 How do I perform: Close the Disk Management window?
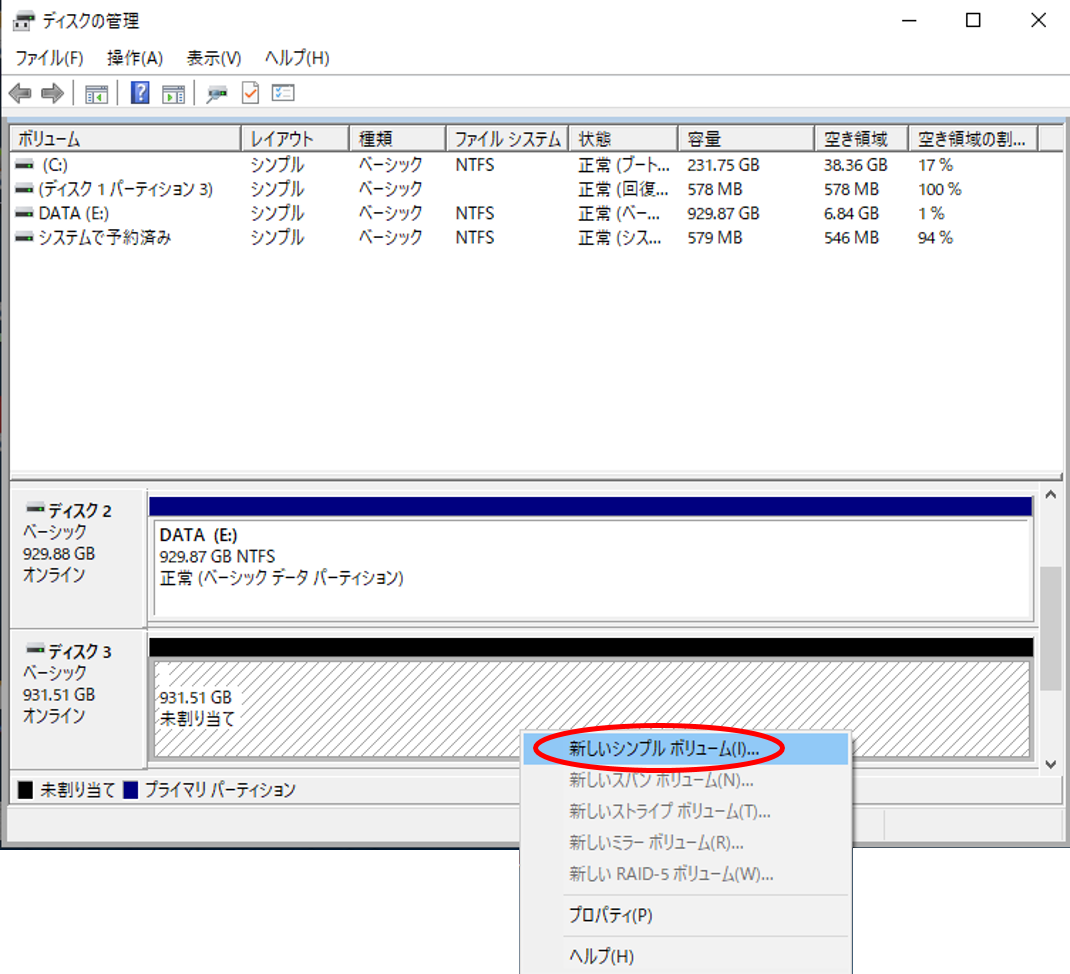1038,20
